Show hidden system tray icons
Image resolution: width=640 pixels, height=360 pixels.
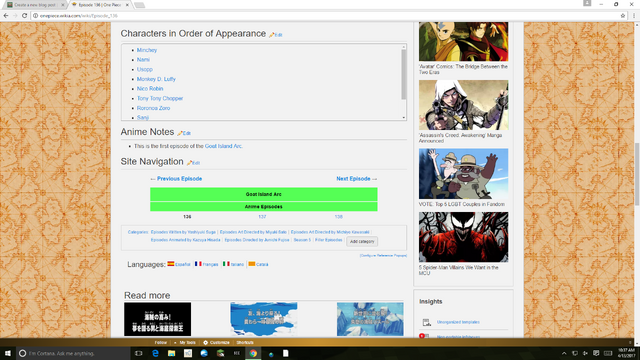tap(564, 353)
